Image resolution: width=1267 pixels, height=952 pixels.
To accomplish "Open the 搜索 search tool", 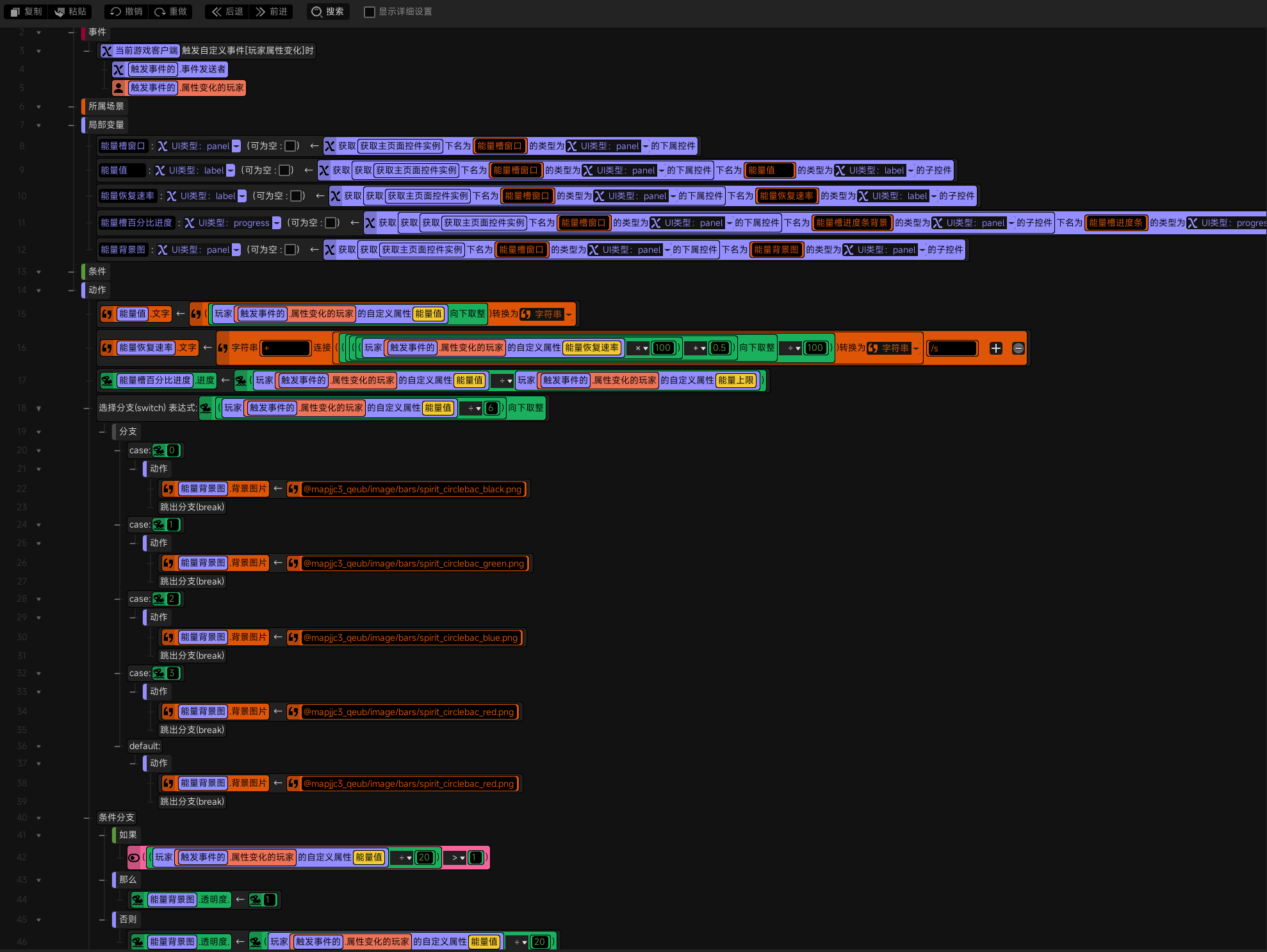I will click(328, 12).
